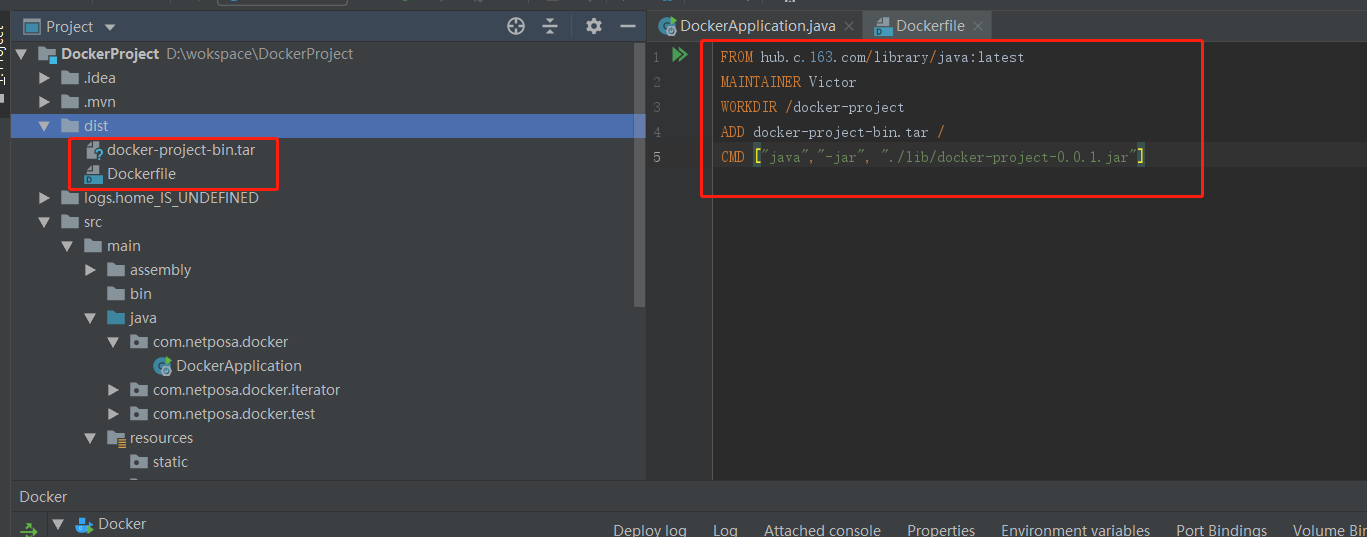Collapse the dist folder

tap(44, 126)
